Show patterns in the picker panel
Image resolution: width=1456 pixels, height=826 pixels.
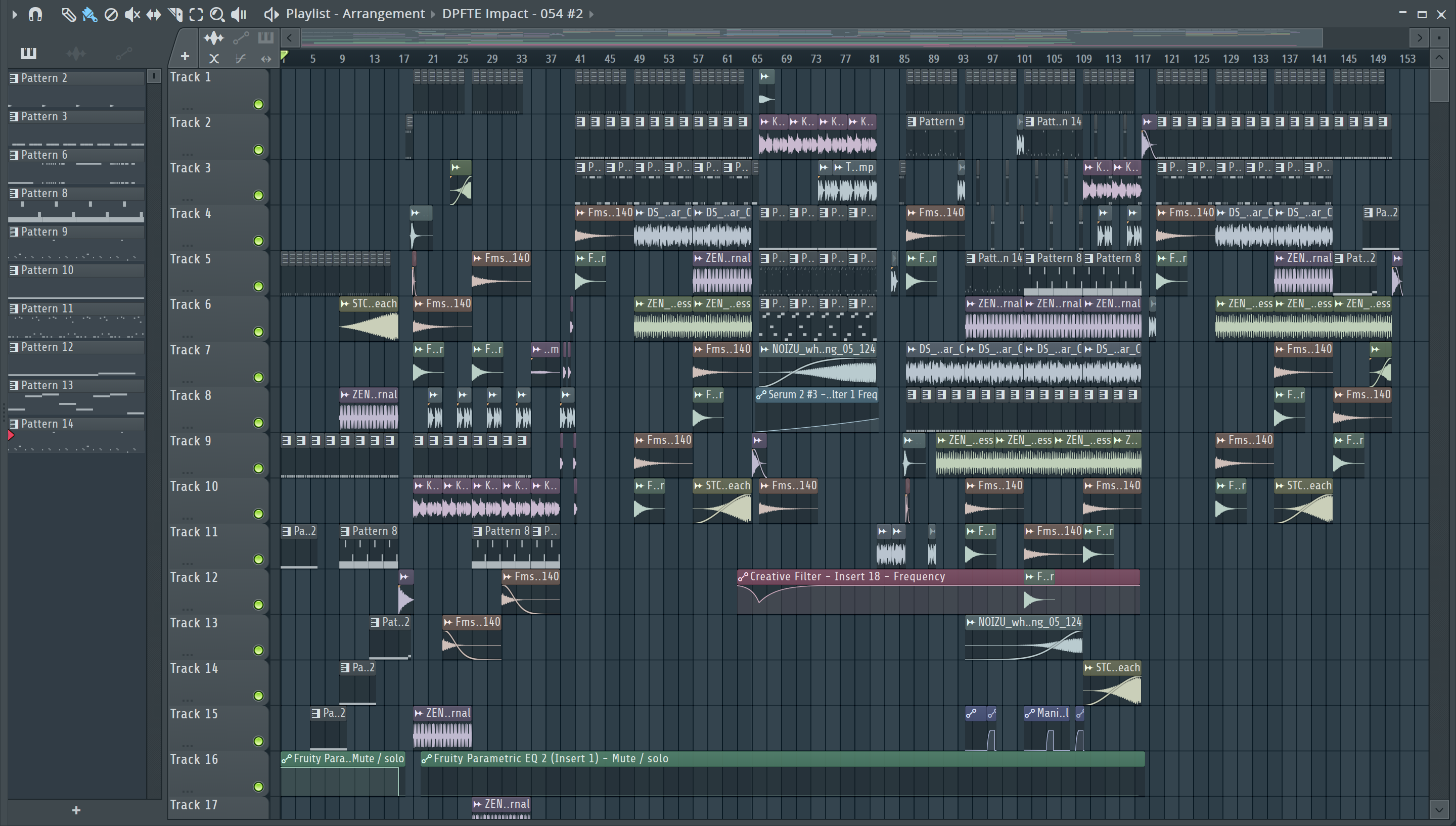pyautogui.click(x=28, y=53)
